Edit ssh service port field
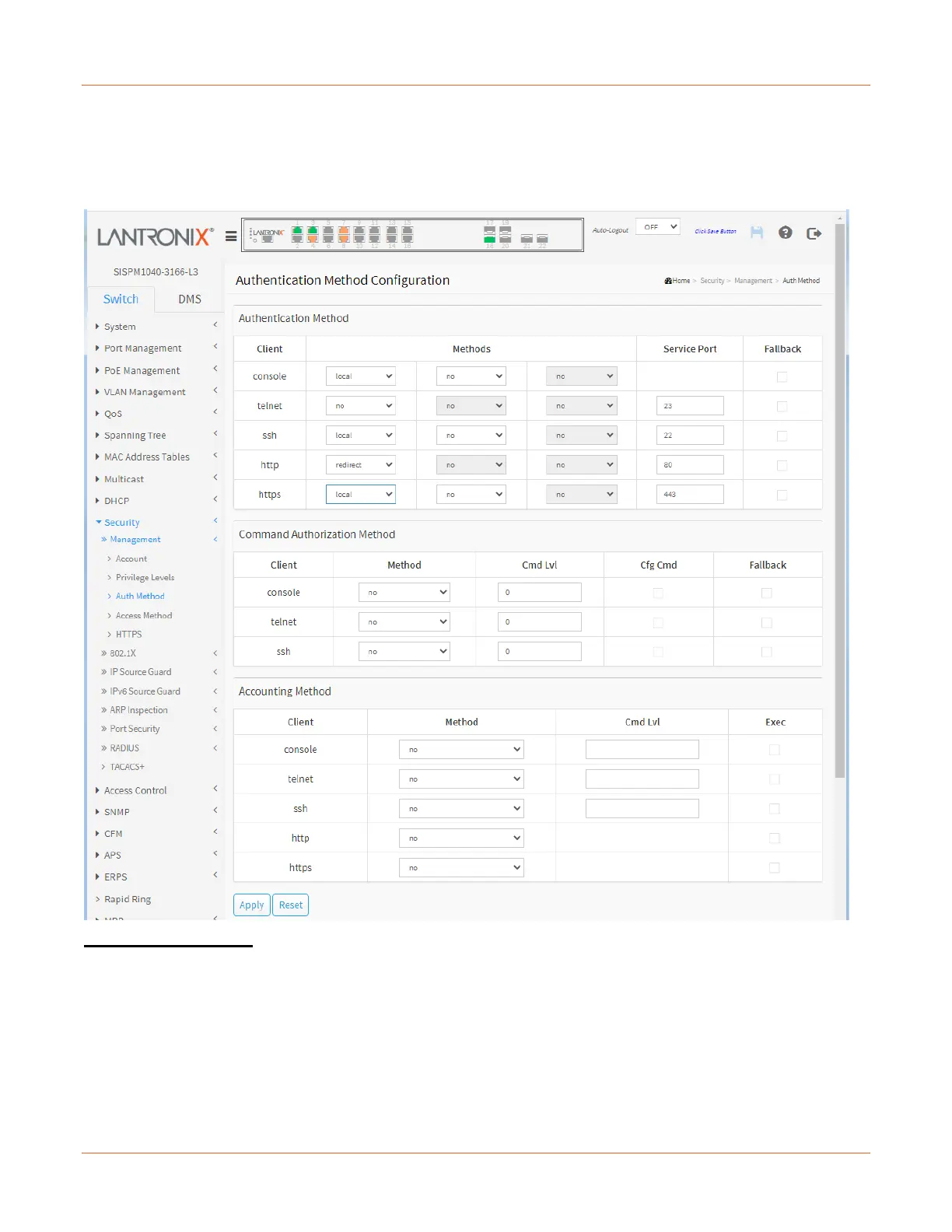The height and width of the screenshot is (1232, 952). coord(691,436)
